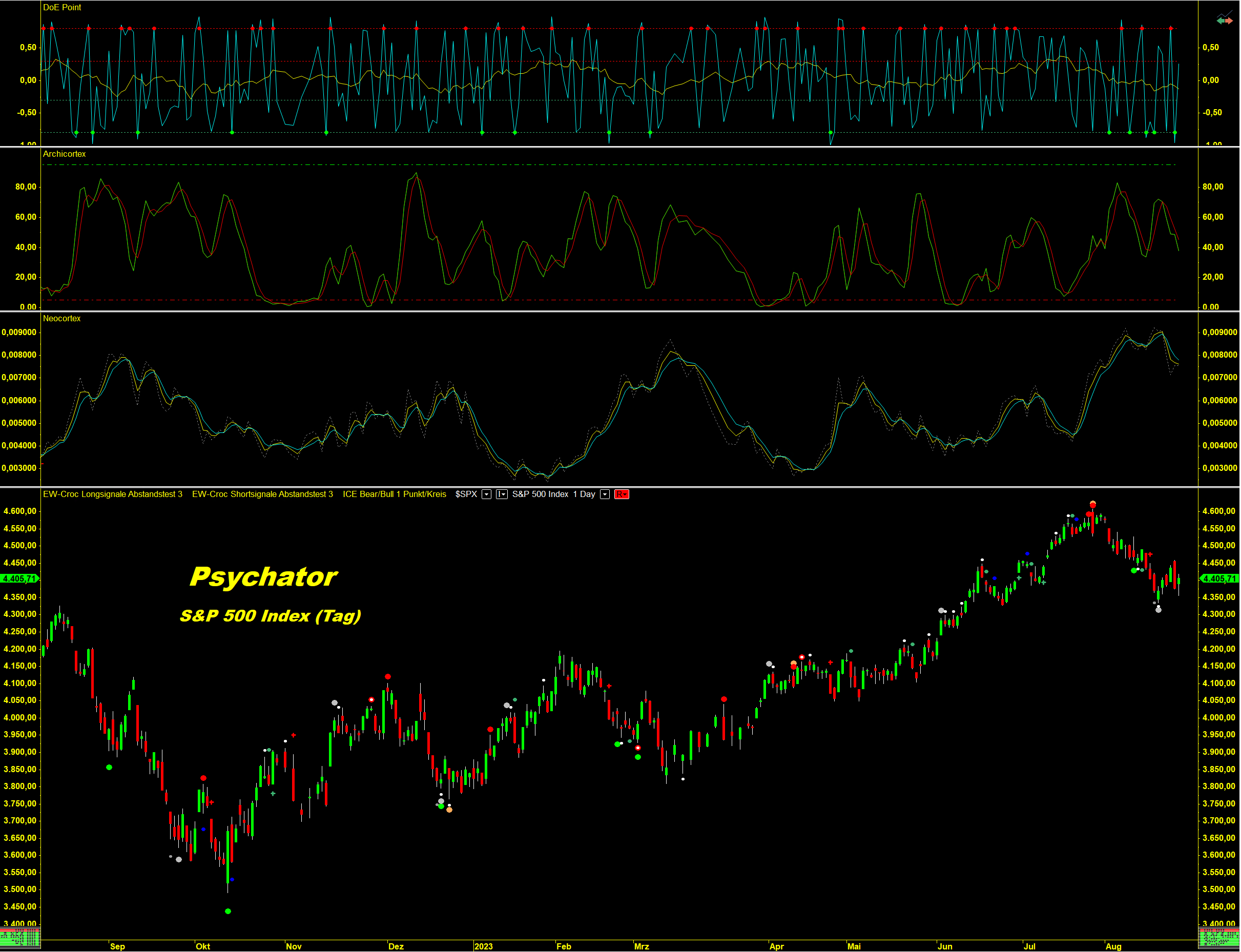Select EW-Croc Shortsignale Abstandstest 3 label
The height and width of the screenshot is (952, 1241).
(x=262, y=494)
